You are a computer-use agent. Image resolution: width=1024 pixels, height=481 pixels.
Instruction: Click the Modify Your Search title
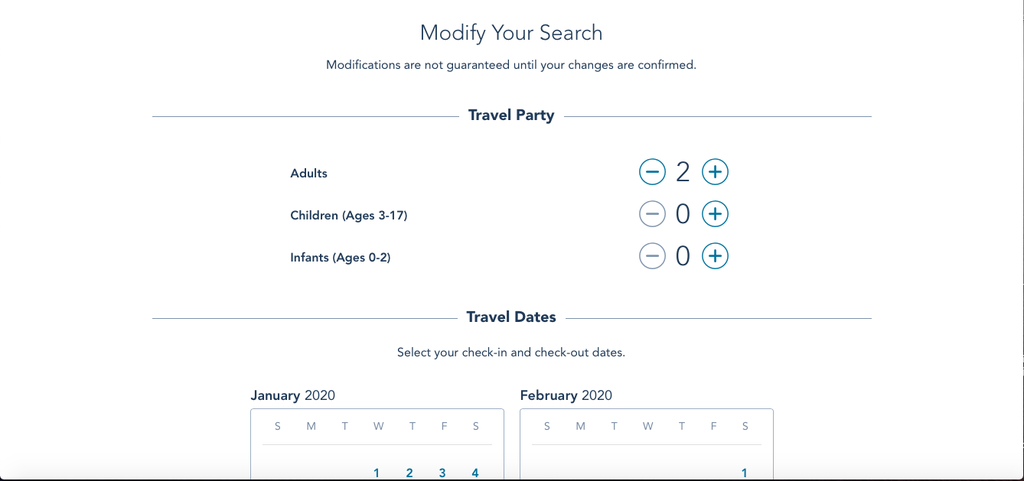pos(511,32)
